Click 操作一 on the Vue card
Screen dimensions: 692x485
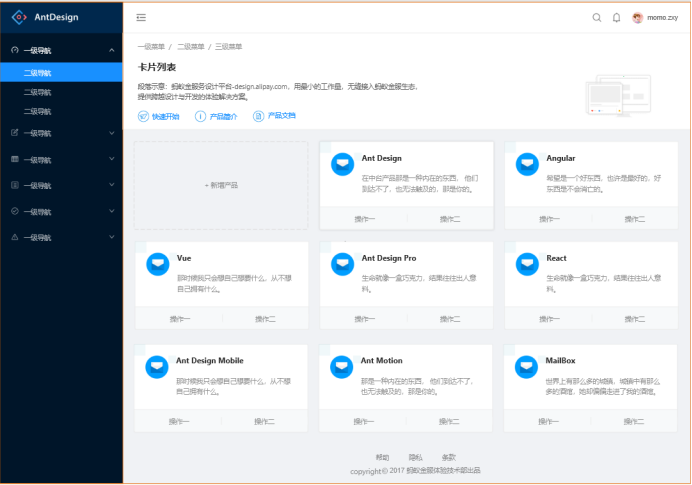click(180, 319)
